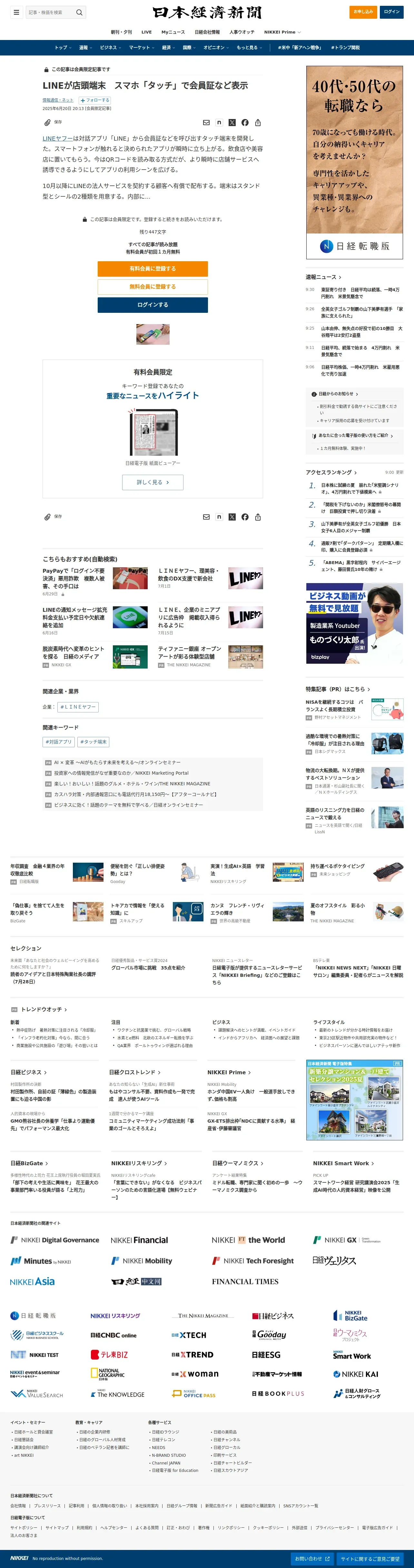Click the ログイン button in the header

[391, 12]
